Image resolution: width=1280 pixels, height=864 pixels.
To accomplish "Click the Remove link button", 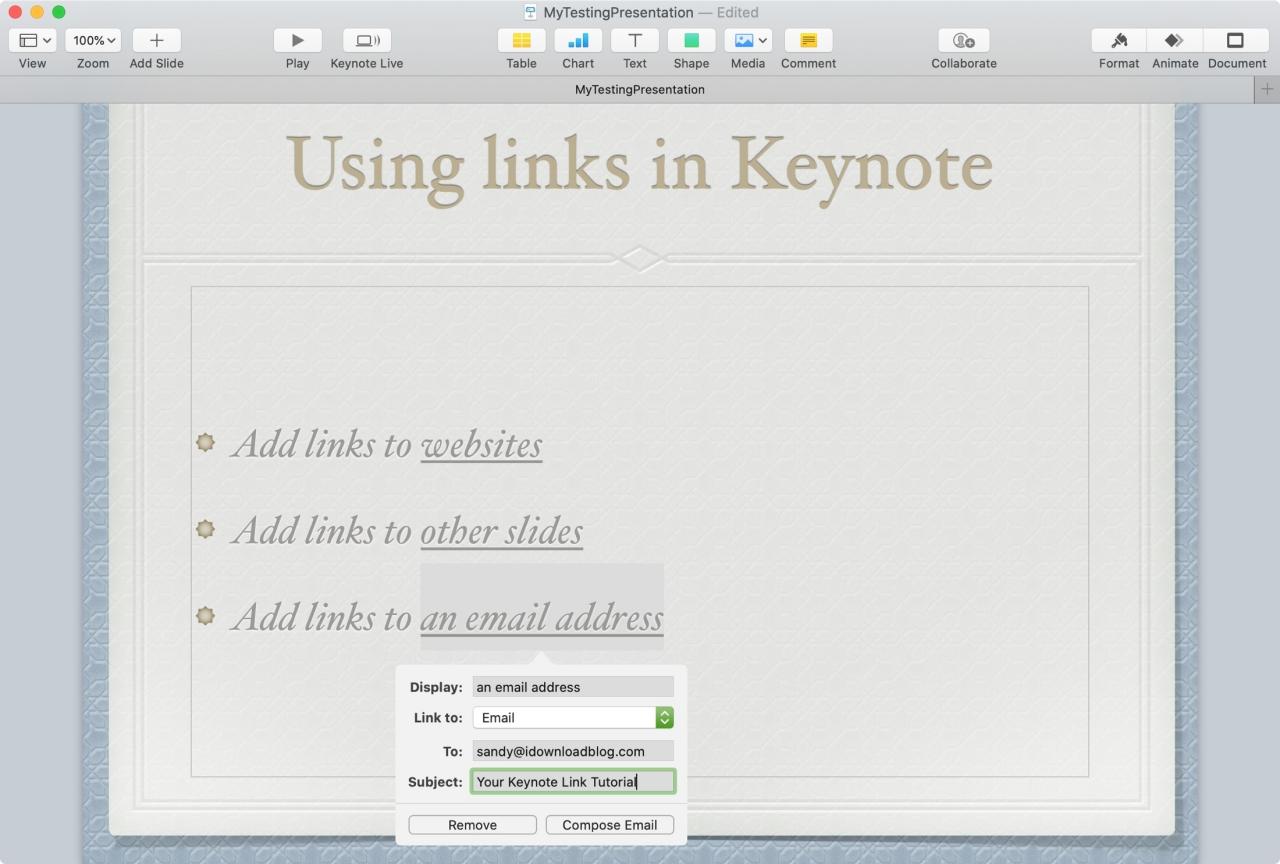I will coord(472,825).
